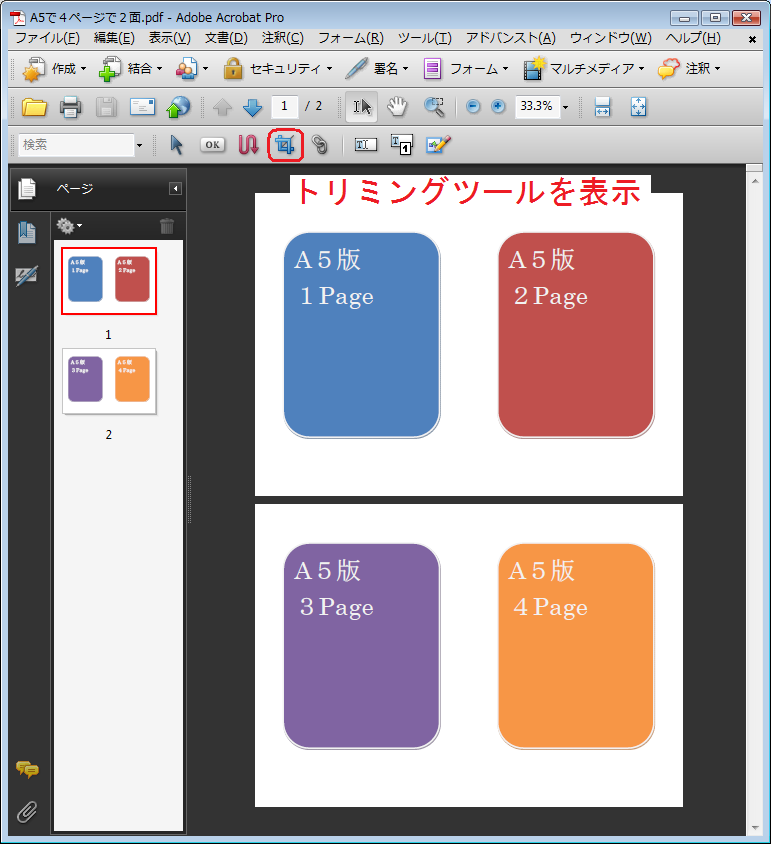Screen dimensions: 771x844
Task: Choose the TouchUp Reading Order tool
Action: [x=402, y=145]
